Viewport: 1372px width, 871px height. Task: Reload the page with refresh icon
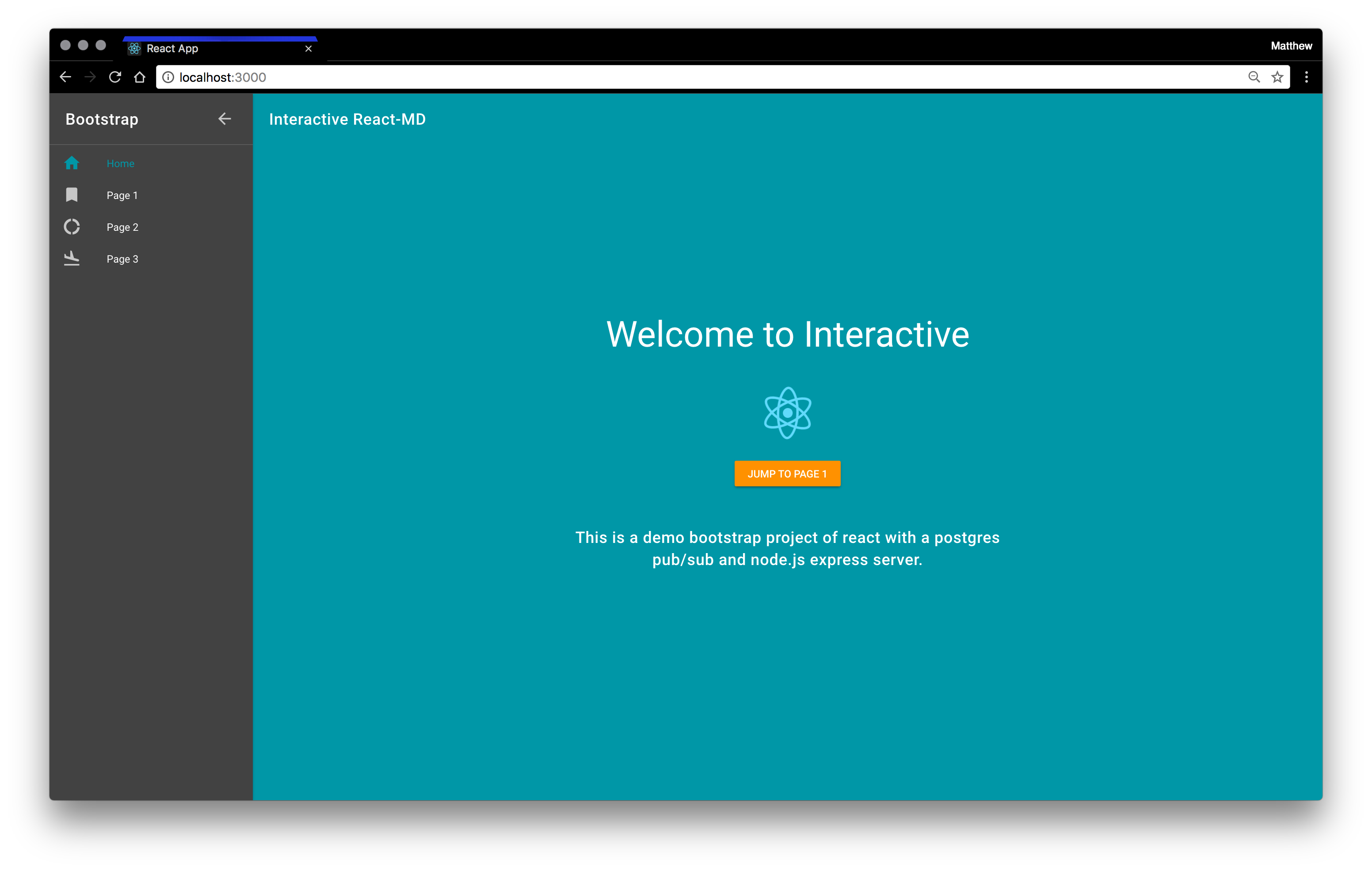115,77
